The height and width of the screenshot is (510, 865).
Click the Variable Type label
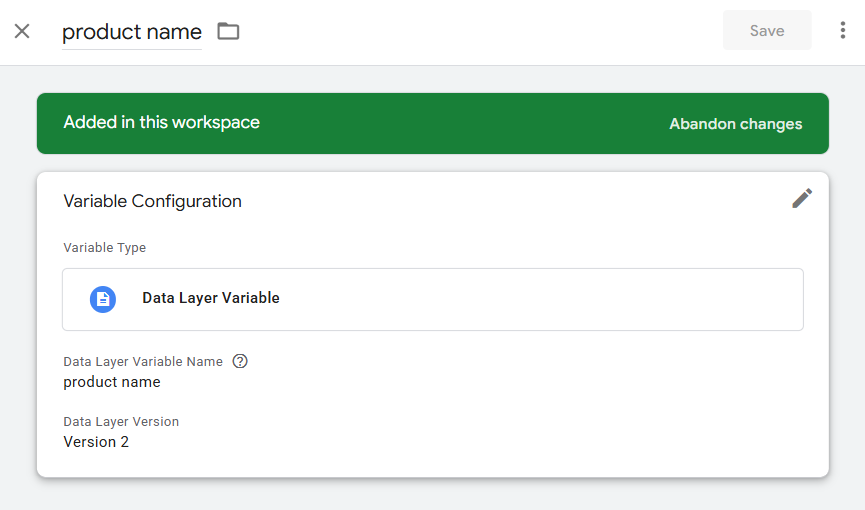click(x=105, y=248)
